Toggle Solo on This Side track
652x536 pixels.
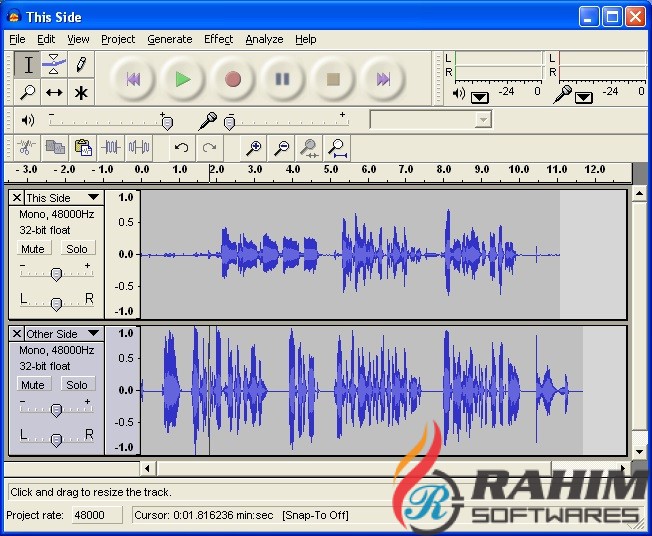(x=77, y=249)
